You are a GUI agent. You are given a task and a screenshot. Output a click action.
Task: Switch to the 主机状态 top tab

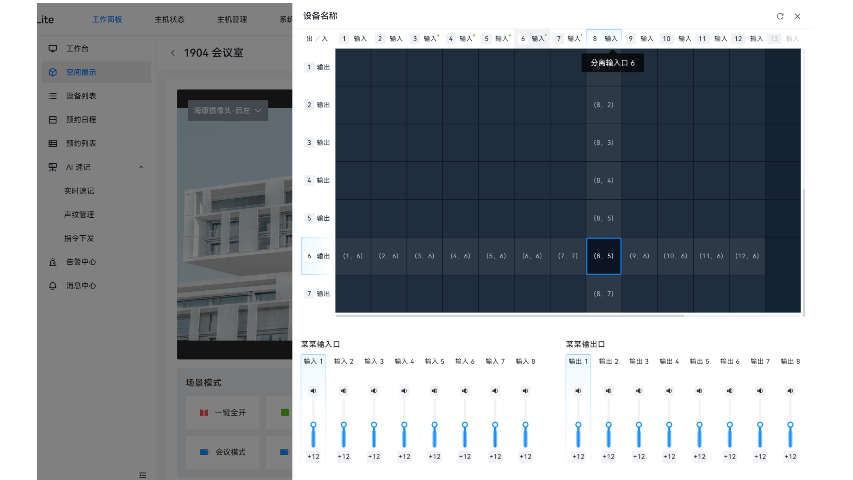[x=170, y=20]
